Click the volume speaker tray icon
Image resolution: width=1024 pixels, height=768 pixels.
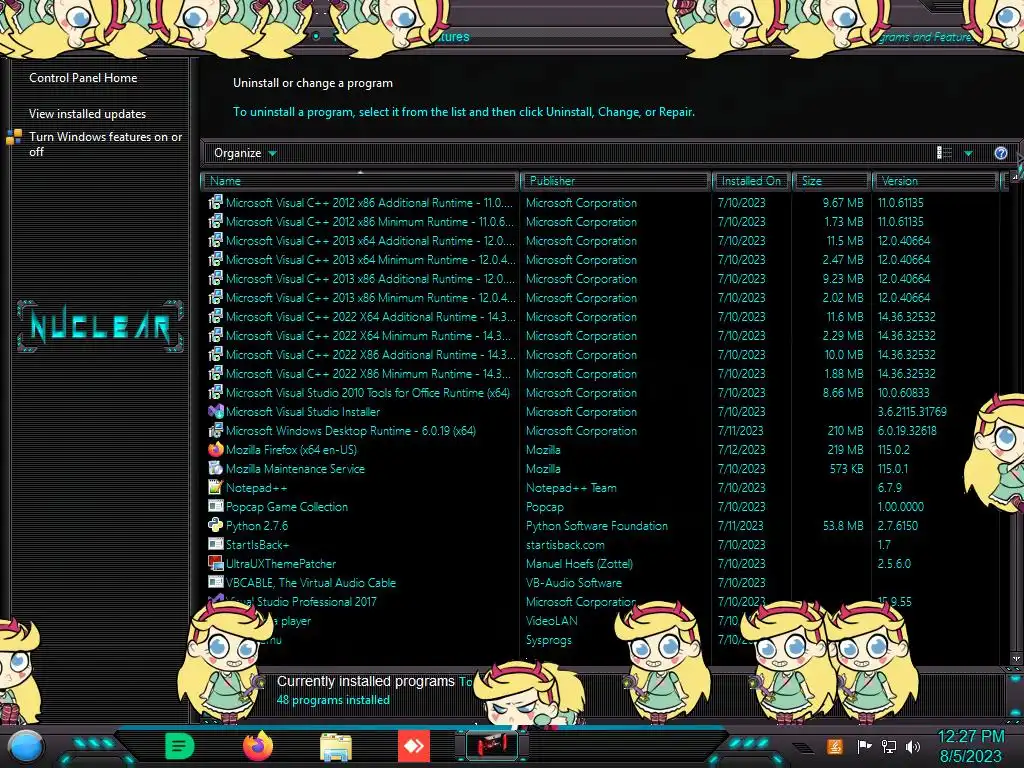(x=912, y=746)
